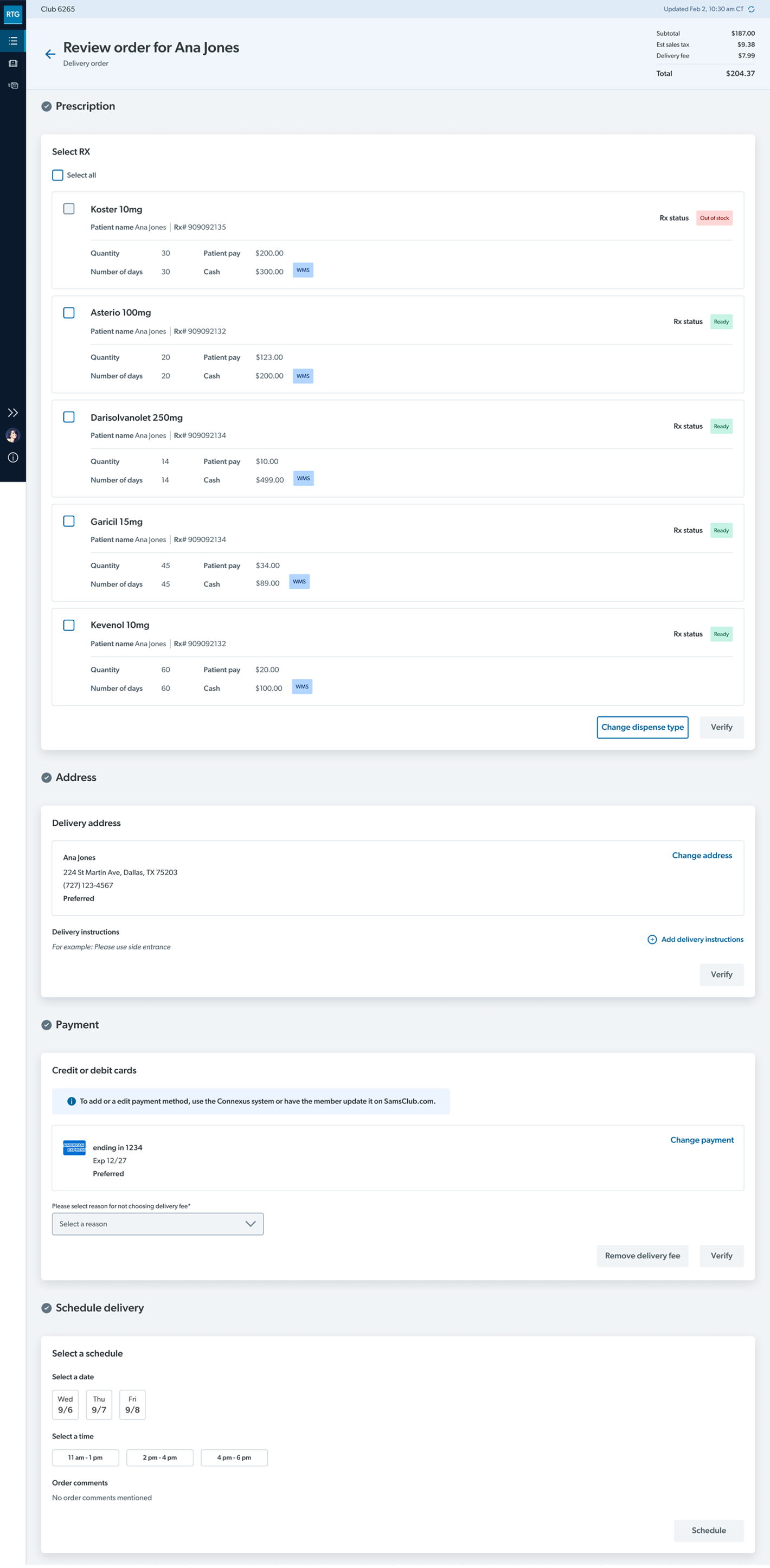The width and height of the screenshot is (770, 1568).
Task: Verify the payment section
Action: coord(722,1256)
